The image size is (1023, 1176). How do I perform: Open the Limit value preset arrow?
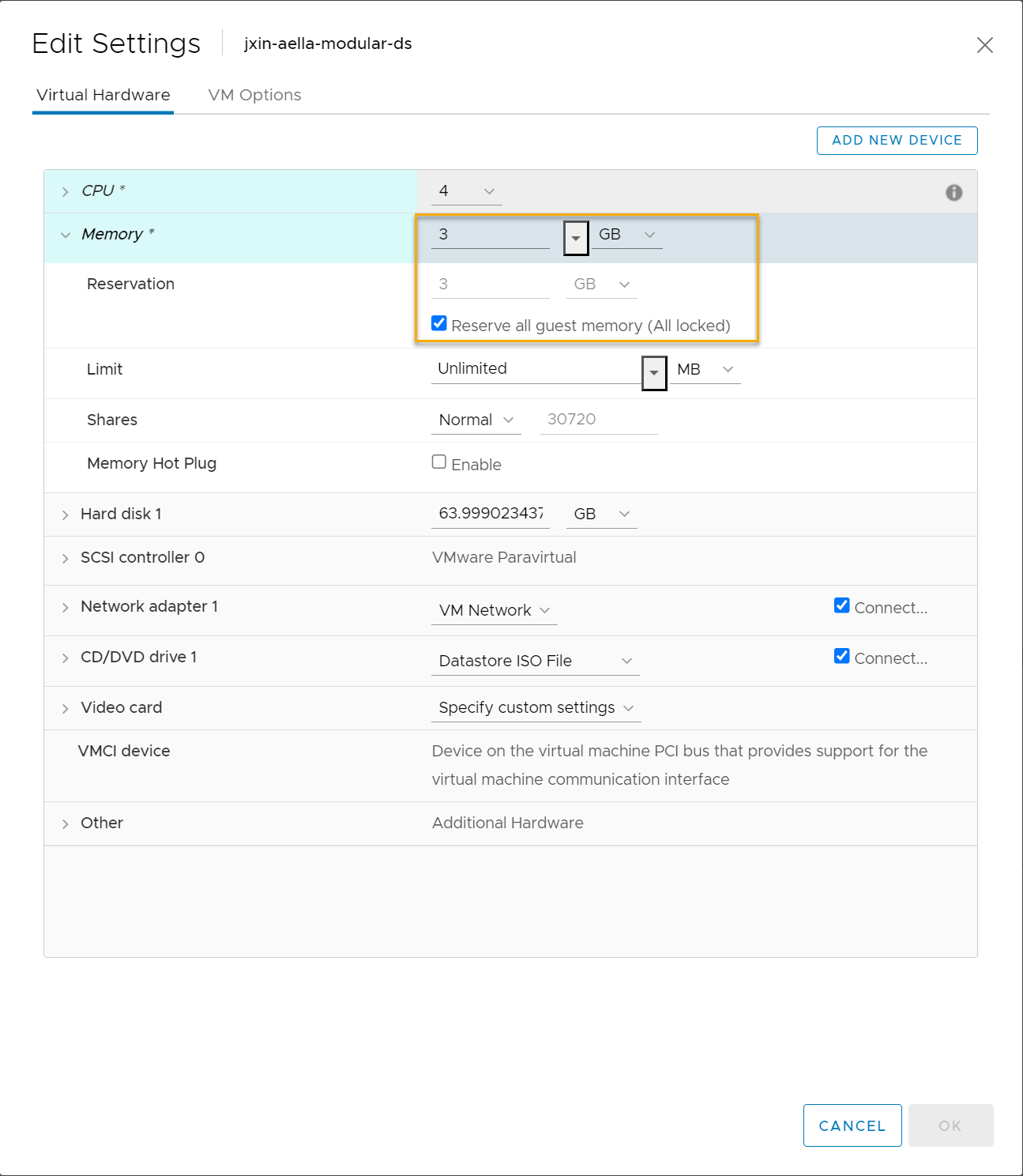tap(654, 373)
